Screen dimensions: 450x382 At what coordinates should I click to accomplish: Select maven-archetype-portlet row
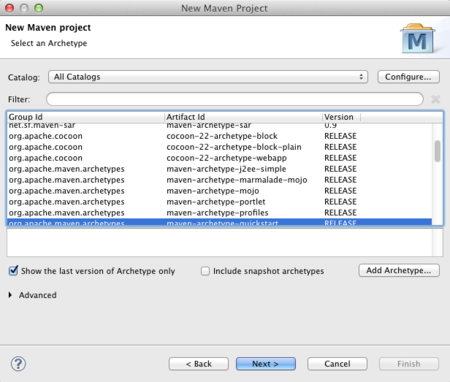pos(219,202)
